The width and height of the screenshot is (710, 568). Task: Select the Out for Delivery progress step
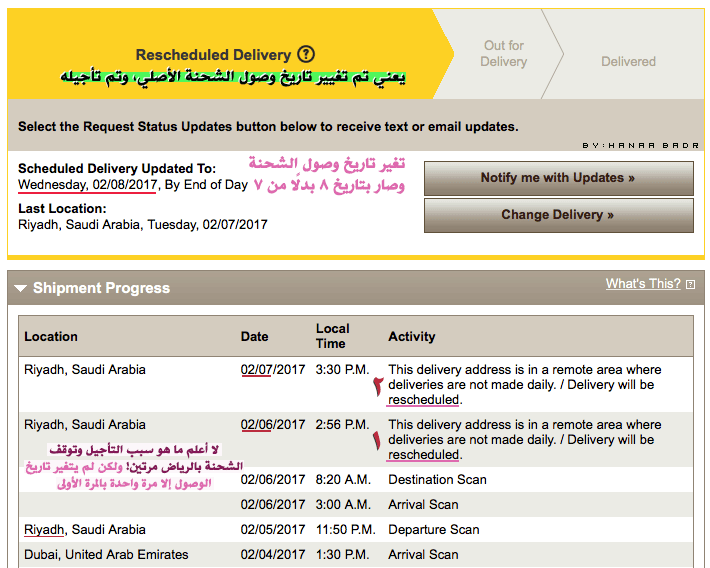pos(504,53)
